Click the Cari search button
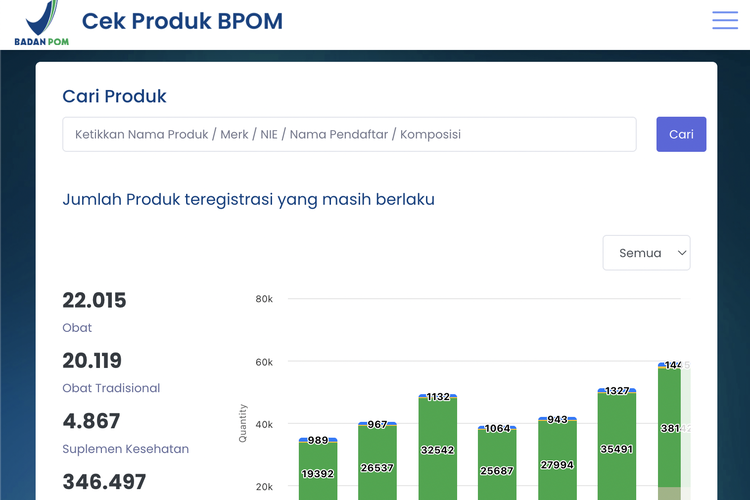 tap(681, 134)
